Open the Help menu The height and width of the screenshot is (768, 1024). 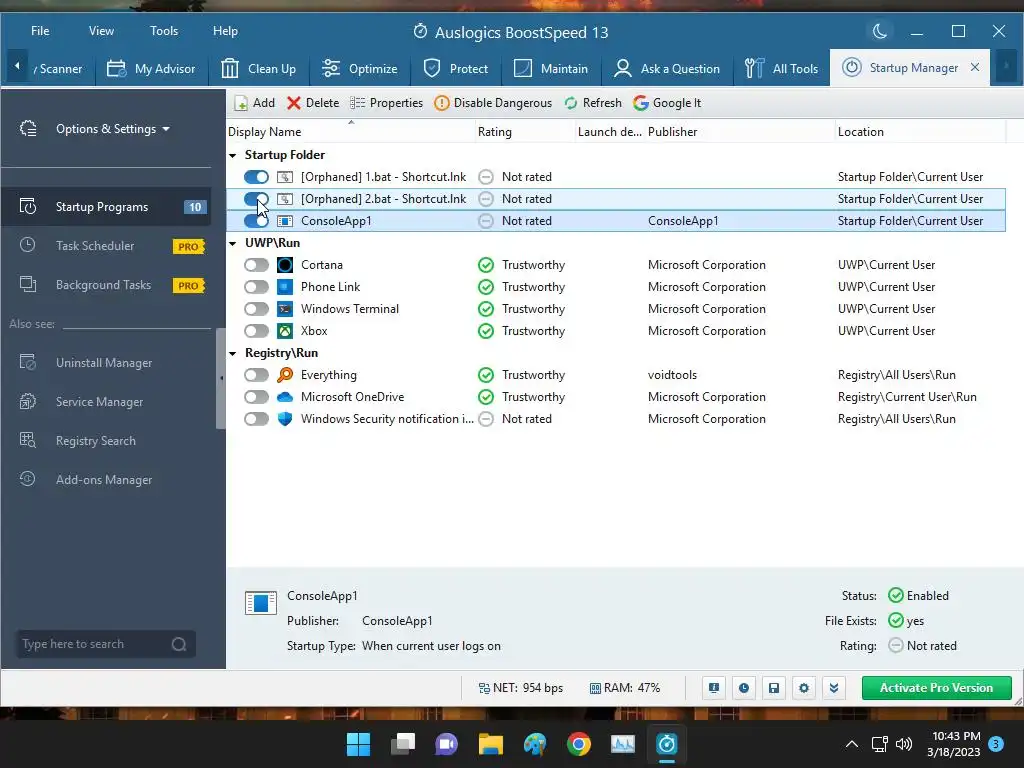225,31
